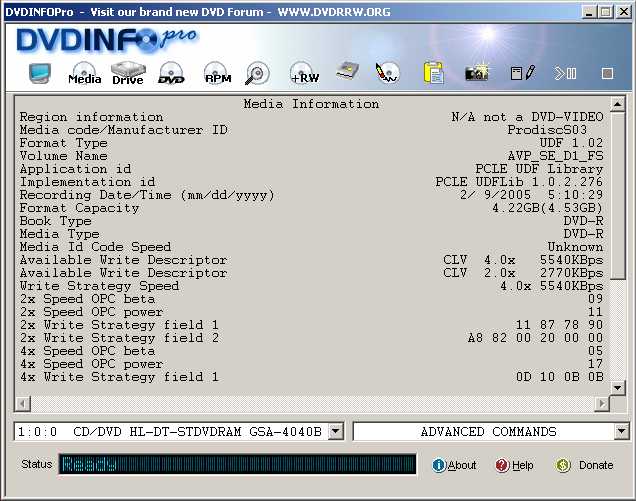This screenshot has width=636, height=501.
Task: Click '2x Write Strategy field 1' row
Action: point(312,325)
